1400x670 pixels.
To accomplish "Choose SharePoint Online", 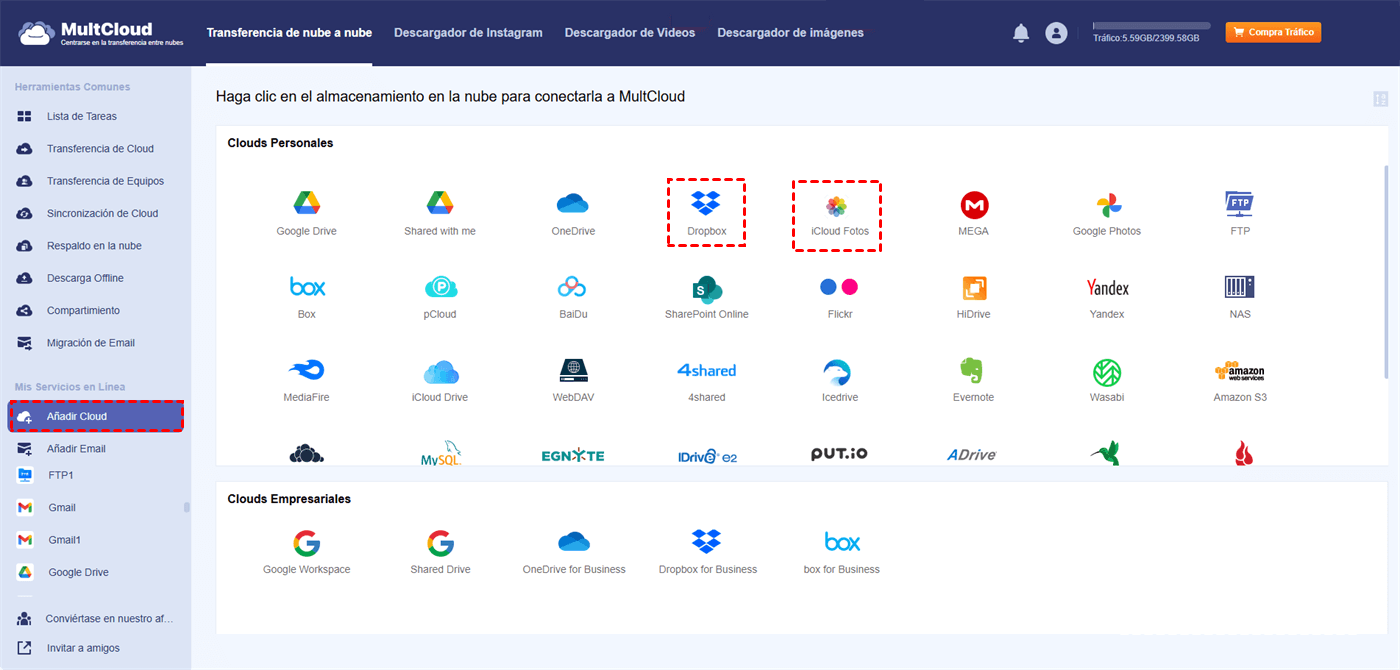I will tap(707, 288).
